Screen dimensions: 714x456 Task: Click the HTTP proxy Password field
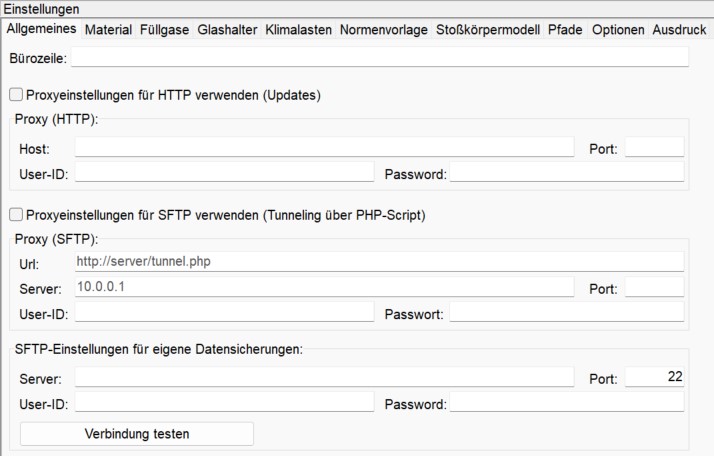coord(566,174)
